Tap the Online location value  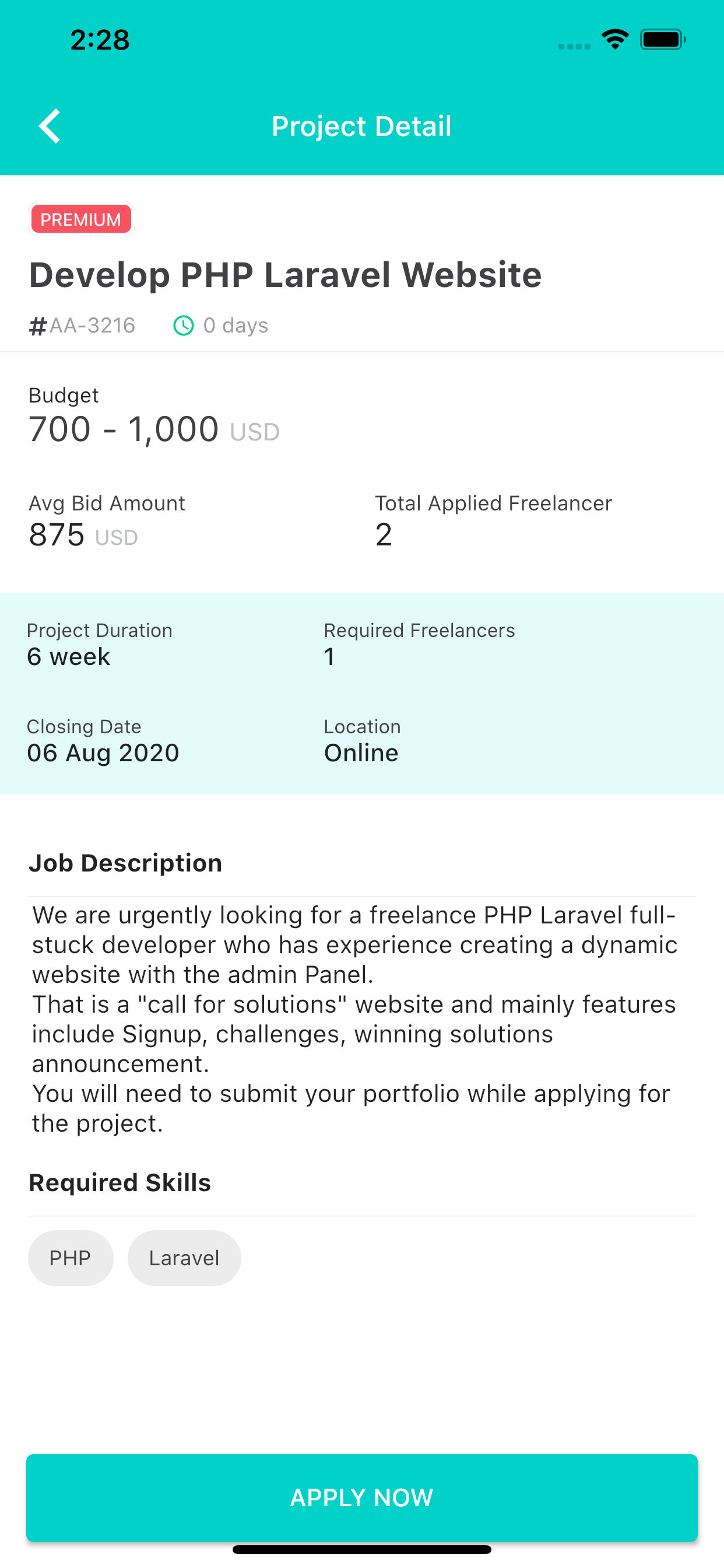coord(361,753)
